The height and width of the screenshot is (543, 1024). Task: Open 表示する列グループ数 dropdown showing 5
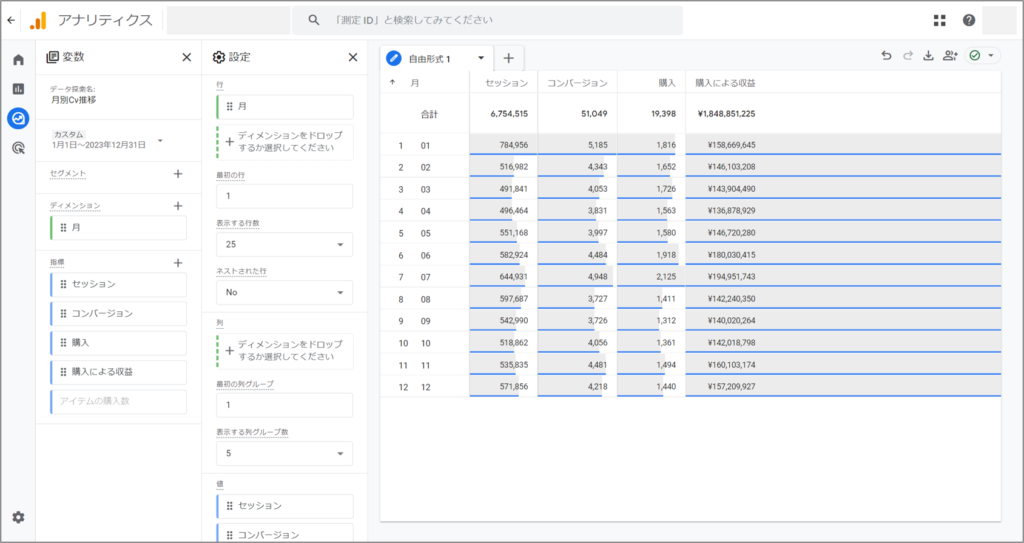click(284, 453)
